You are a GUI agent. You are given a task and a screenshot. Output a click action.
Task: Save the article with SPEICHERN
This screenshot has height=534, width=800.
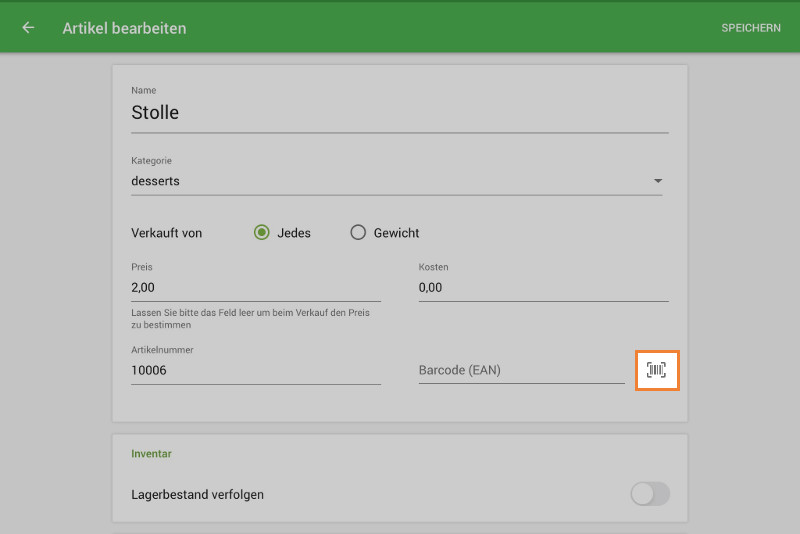(751, 28)
